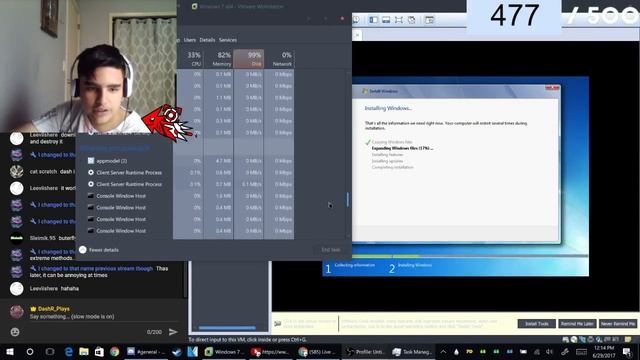Image resolution: width=640 pixels, height=360 pixels.
Task: Enter full screen mode in VMware
Action: pyautogui.click(x=399, y=20)
